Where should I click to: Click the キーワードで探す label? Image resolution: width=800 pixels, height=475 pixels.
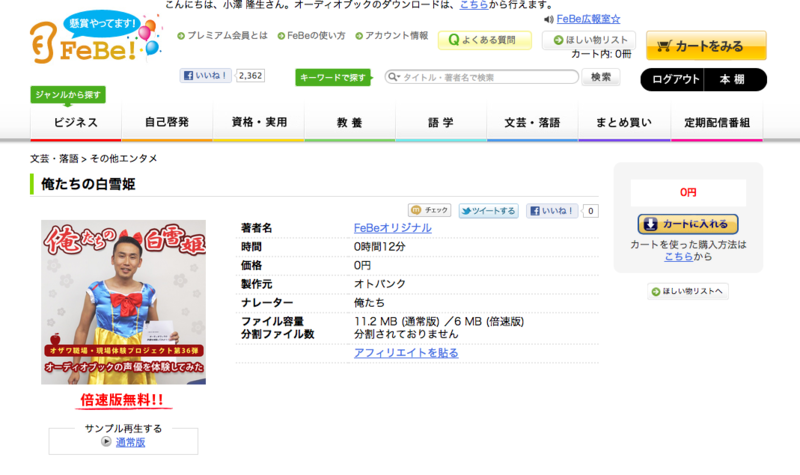[x=333, y=78]
